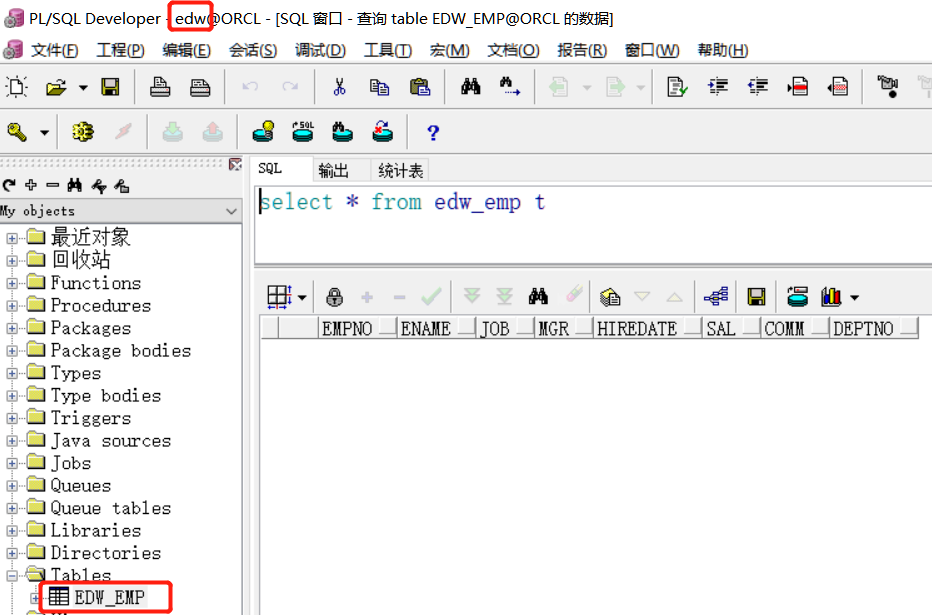Toggle the edit data lock icon
This screenshot has height=615, width=932.
click(335, 297)
